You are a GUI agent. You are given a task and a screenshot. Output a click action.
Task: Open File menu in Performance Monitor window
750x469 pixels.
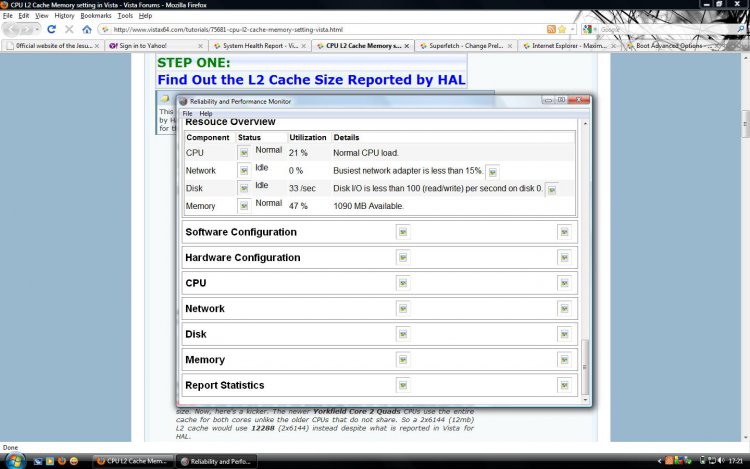tap(188, 114)
